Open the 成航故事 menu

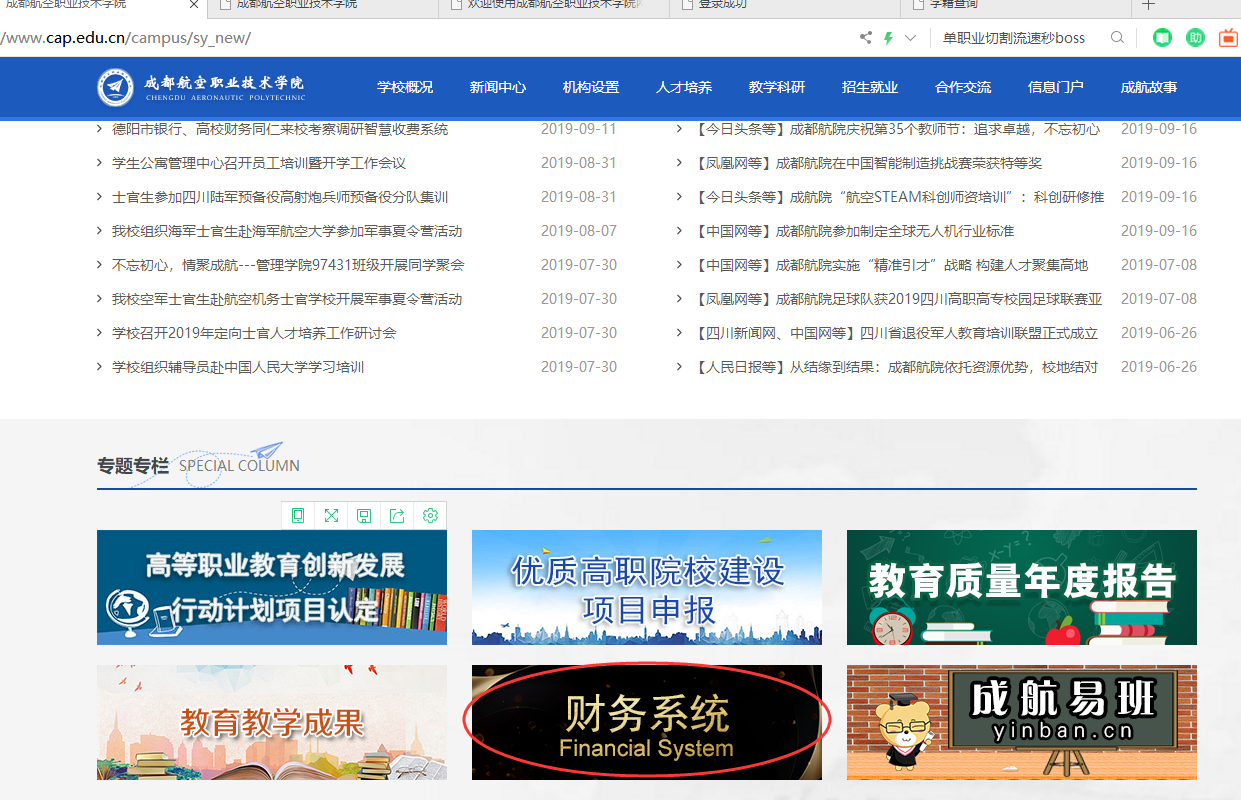pyautogui.click(x=1149, y=87)
